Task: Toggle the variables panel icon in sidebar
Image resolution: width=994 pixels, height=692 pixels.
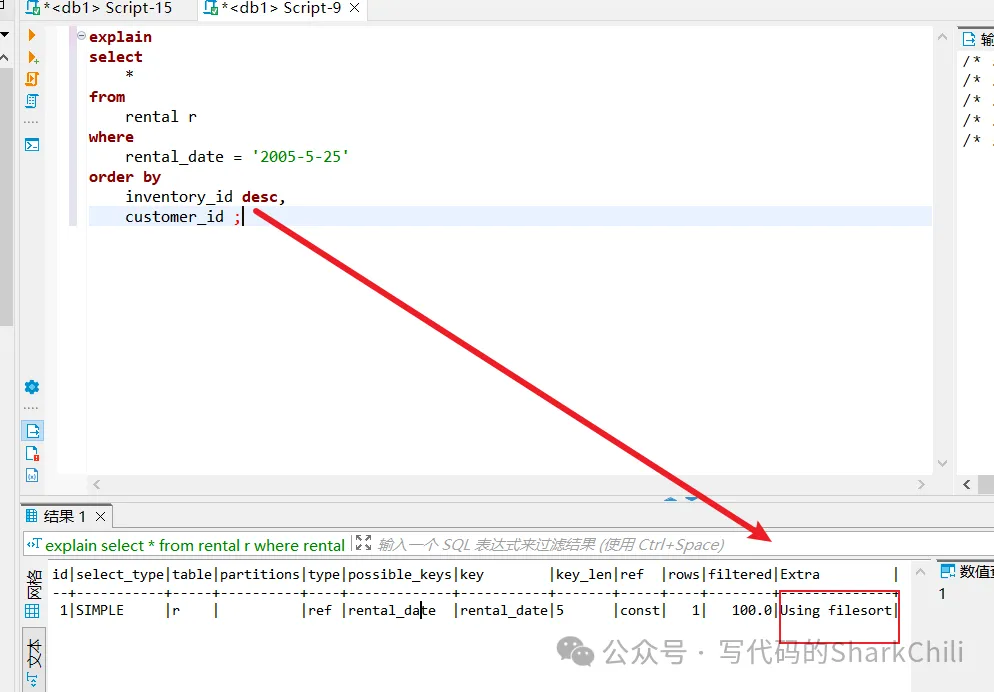Action: pos(32,475)
